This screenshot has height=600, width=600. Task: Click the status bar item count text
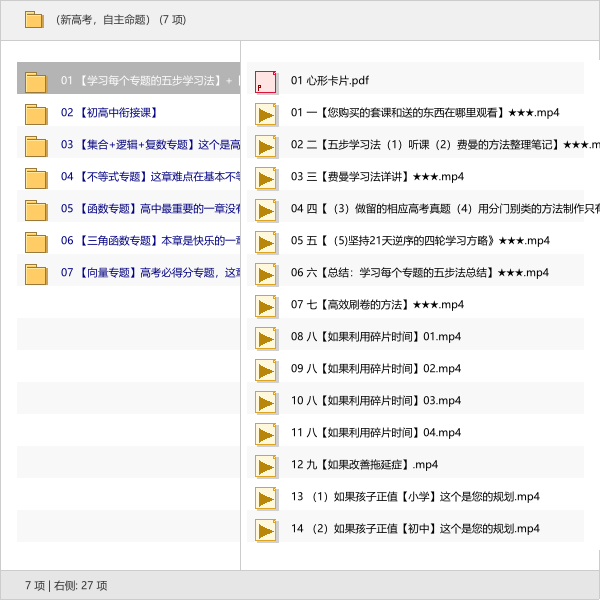click(x=66, y=585)
